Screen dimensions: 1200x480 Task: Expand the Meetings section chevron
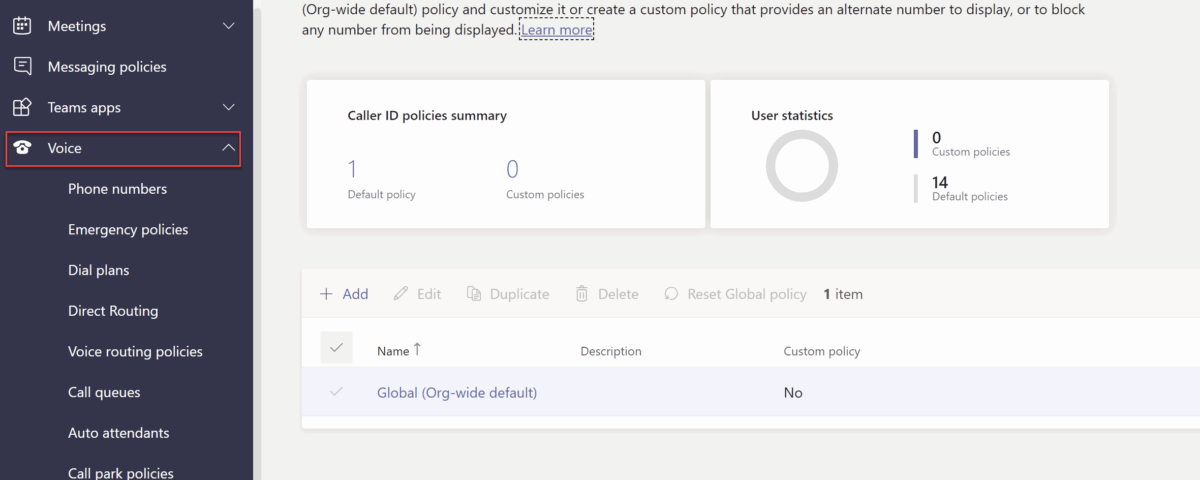click(x=229, y=26)
